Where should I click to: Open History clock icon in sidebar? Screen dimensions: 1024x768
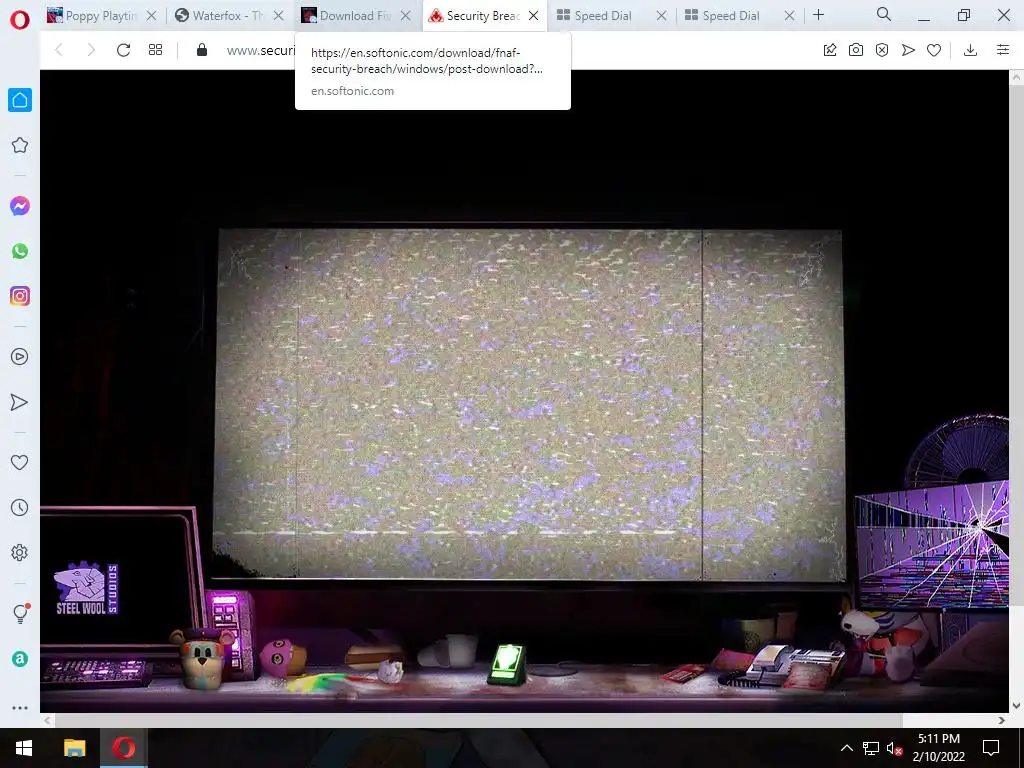click(20, 507)
